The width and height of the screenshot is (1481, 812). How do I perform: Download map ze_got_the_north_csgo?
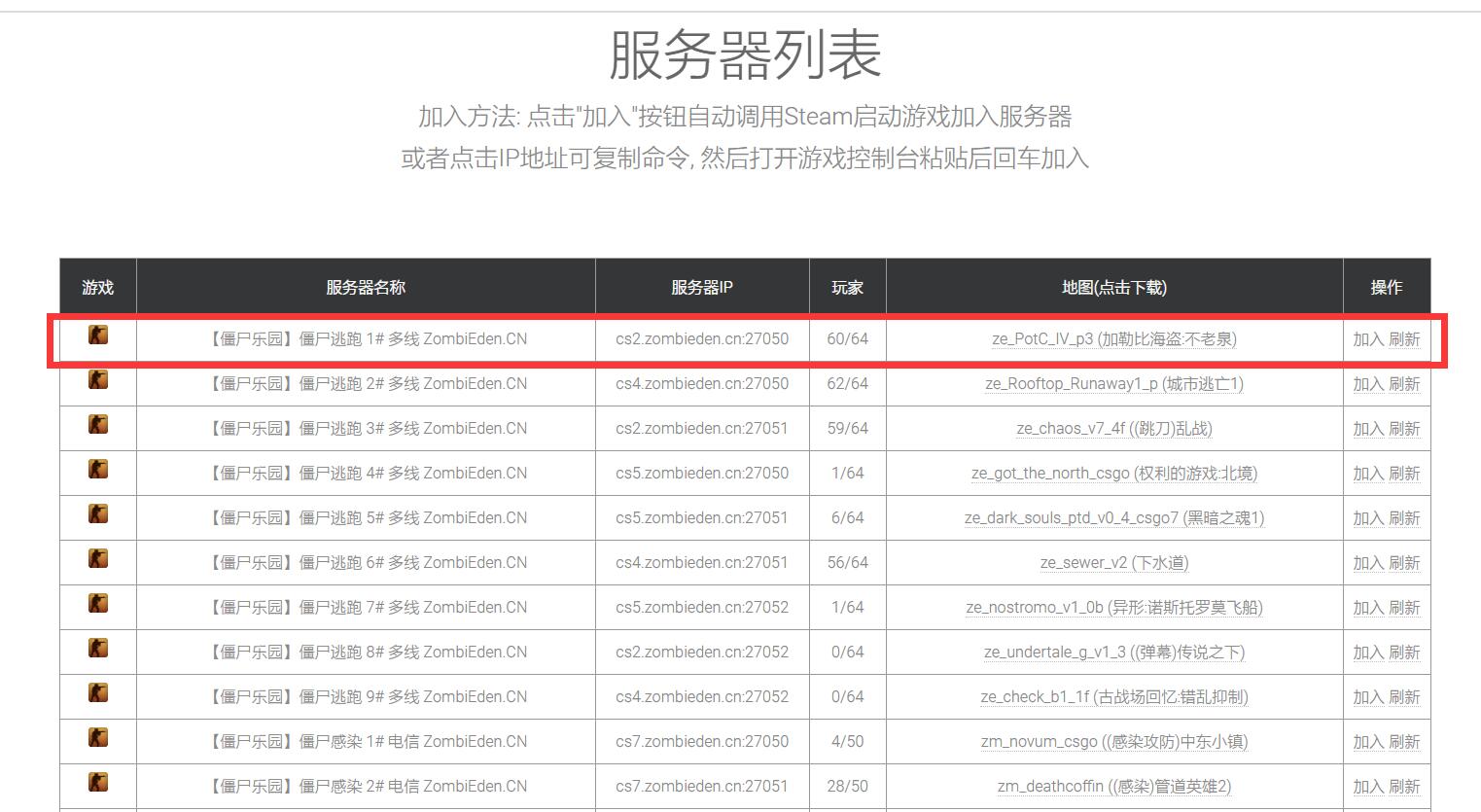tap(1114, 474)
